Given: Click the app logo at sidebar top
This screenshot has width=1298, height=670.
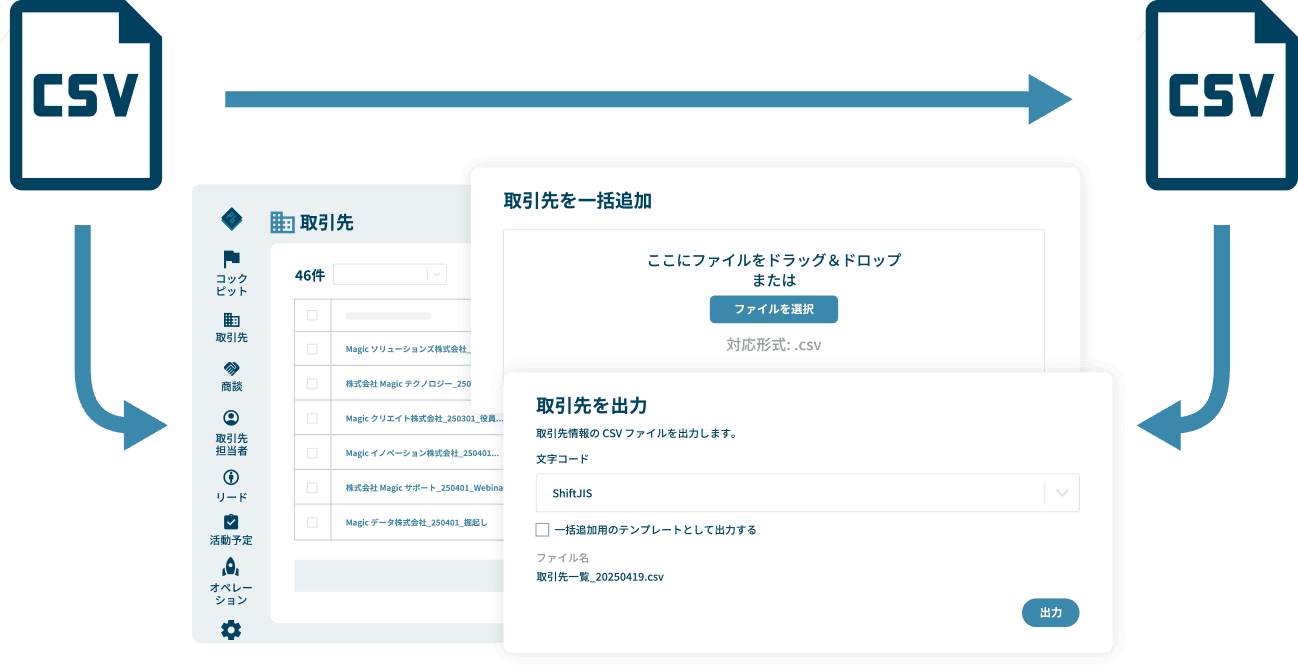Looking at the screenshot, I should (231, 219).
